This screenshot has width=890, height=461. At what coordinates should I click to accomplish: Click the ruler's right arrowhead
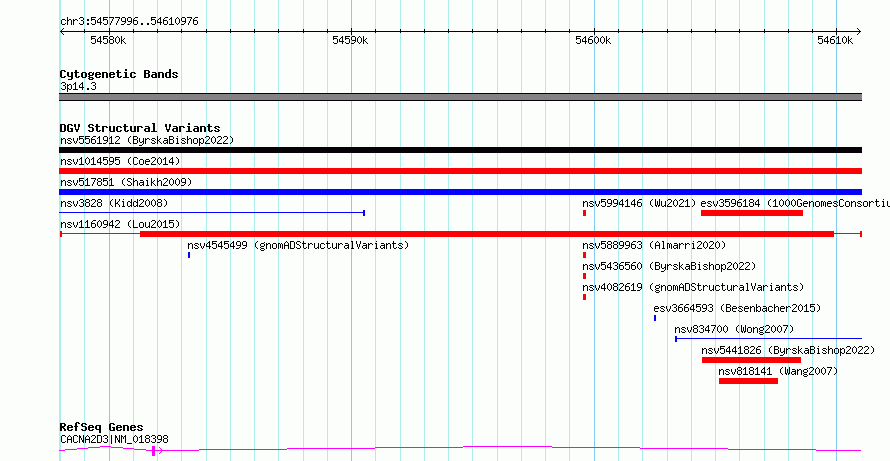(859, 31)
